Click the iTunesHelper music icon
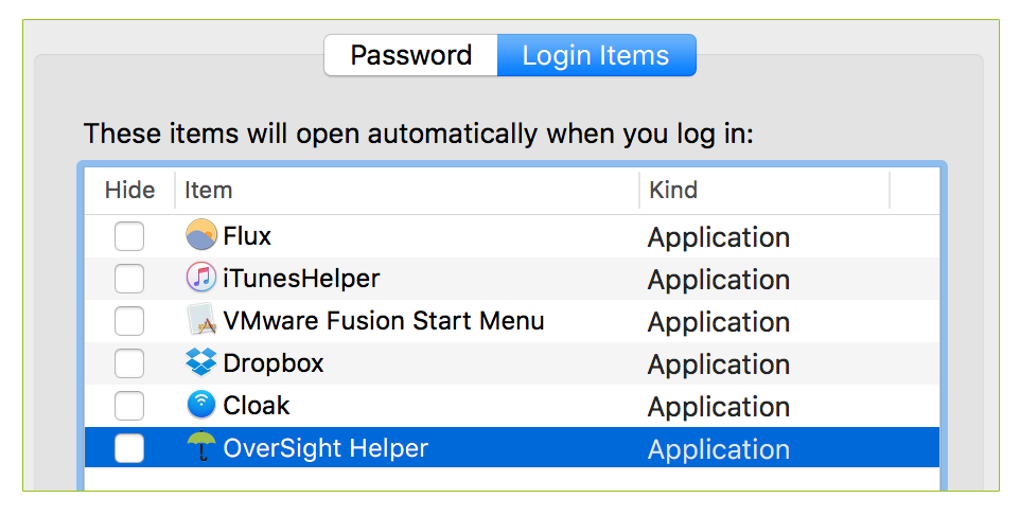The height and width of the screenshot is (516, 1020). [x=201, y=278]
